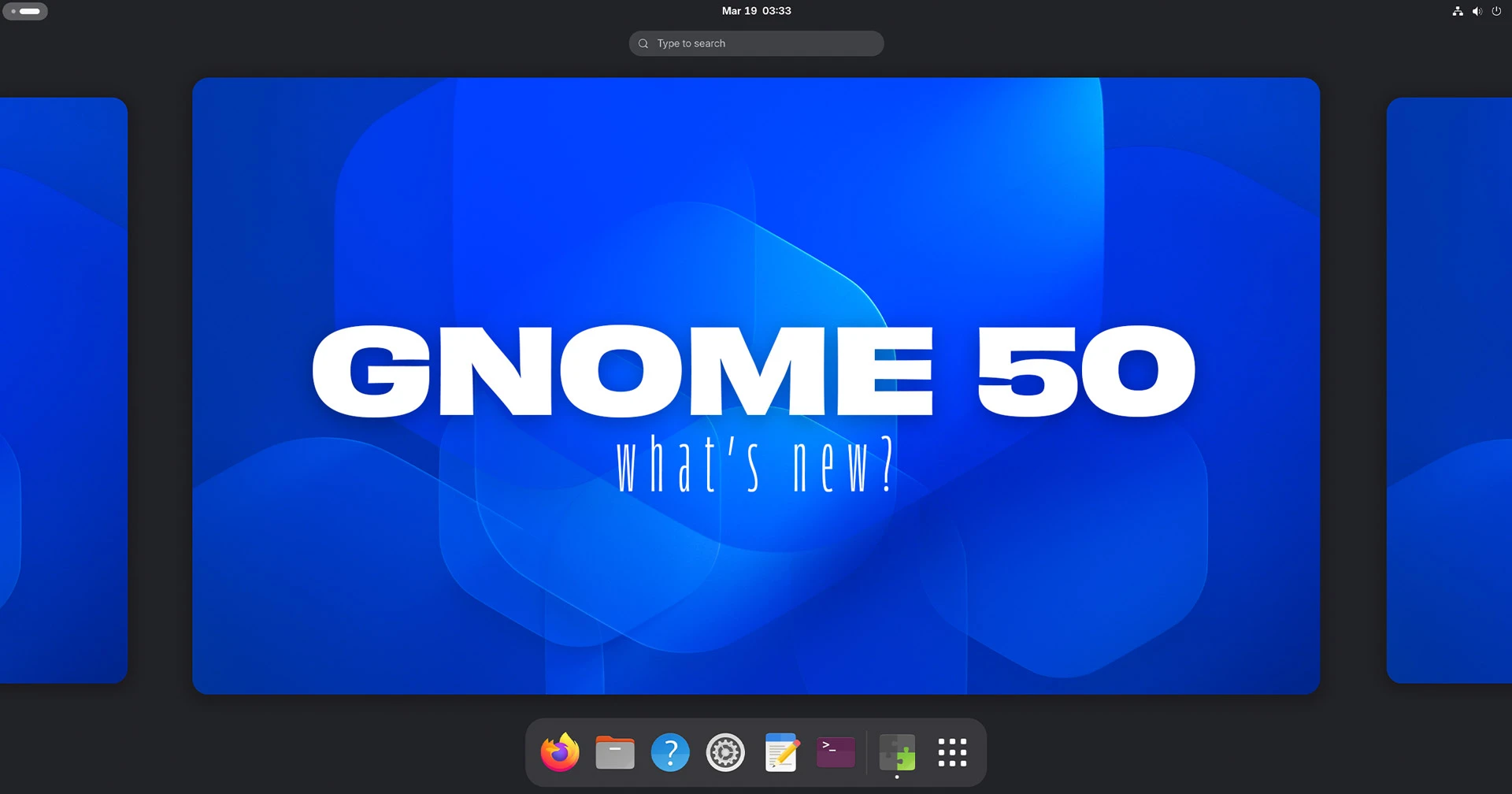Click the "what's new?" text on the wallpaper
Viewport: 1512px width, 794px height.
point(754,465)
